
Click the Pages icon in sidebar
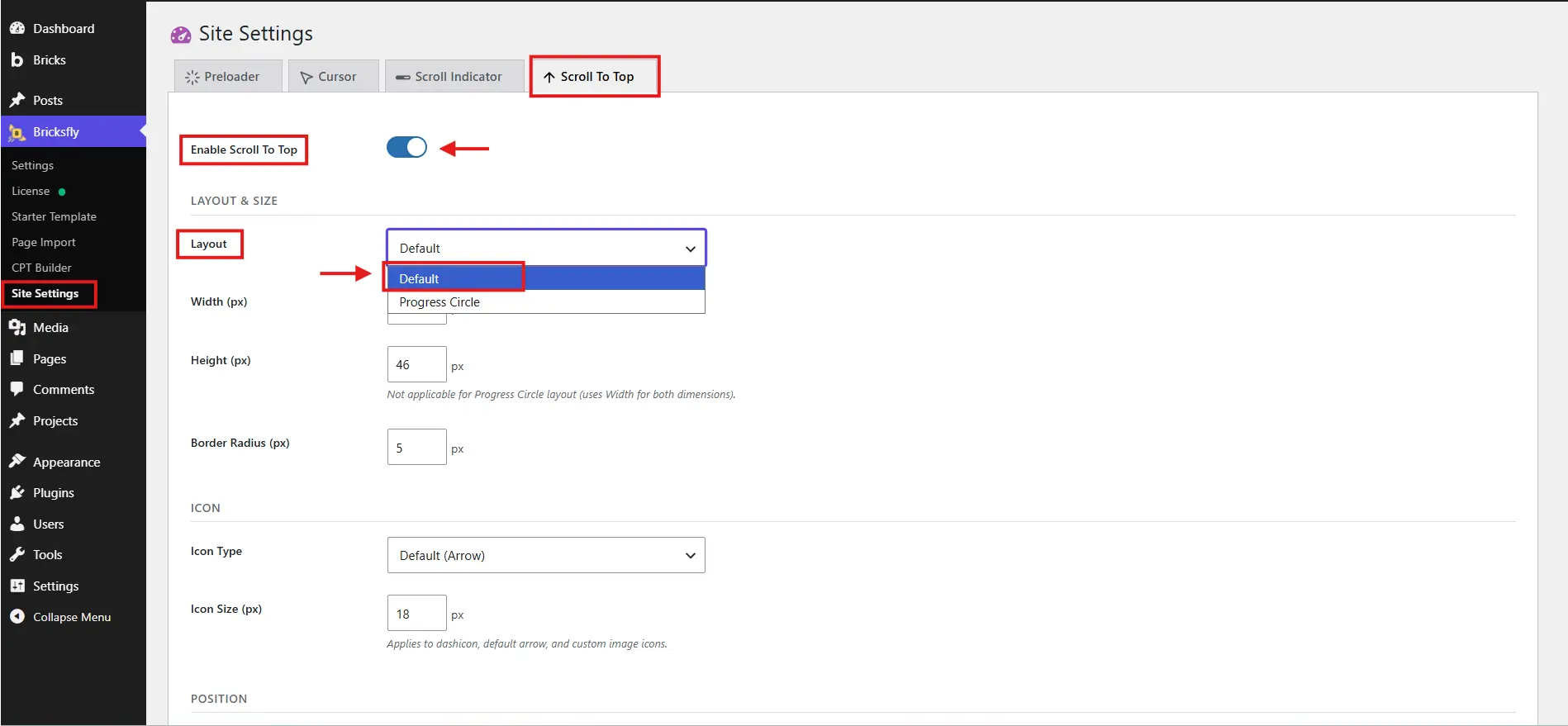[x=17, y=358]
